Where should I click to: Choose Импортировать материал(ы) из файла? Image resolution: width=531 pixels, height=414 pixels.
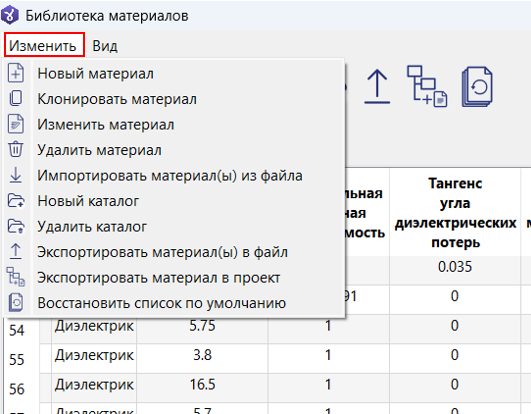170,175
